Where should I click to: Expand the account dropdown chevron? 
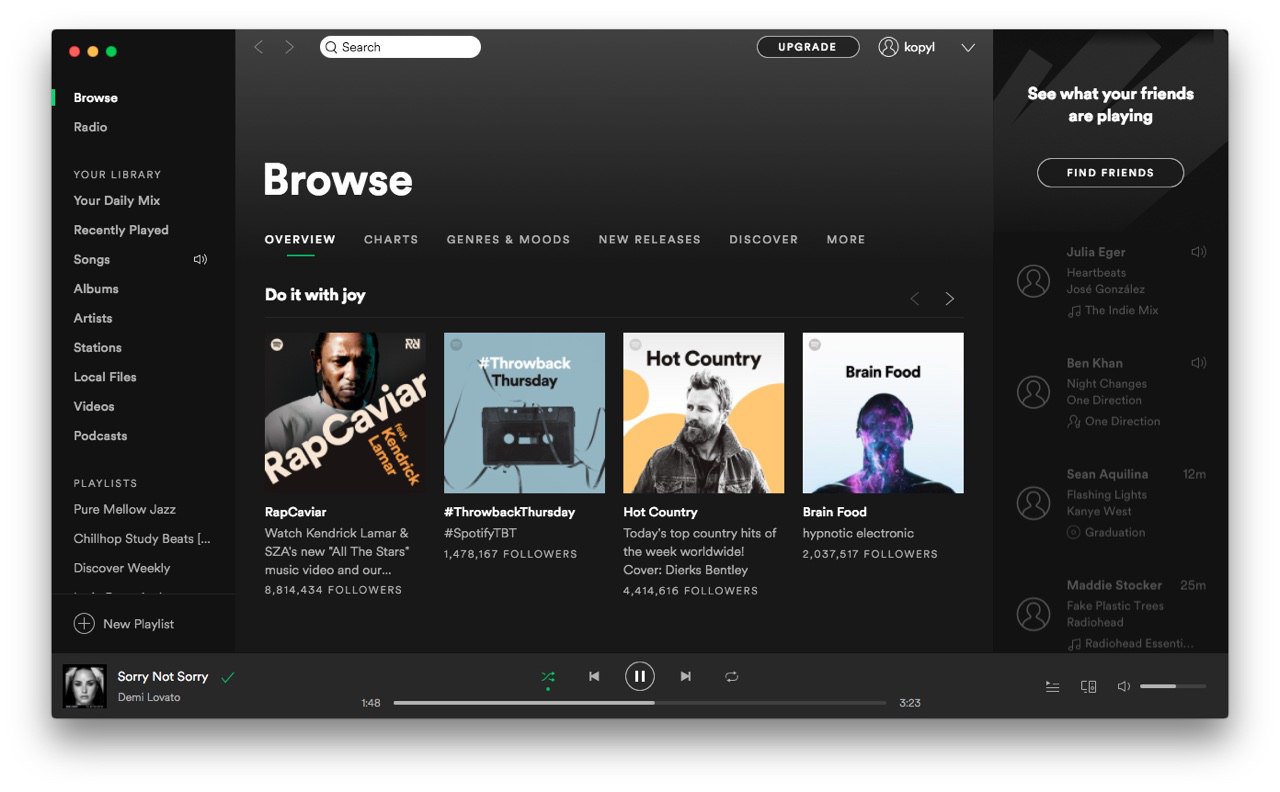point(967,47)
